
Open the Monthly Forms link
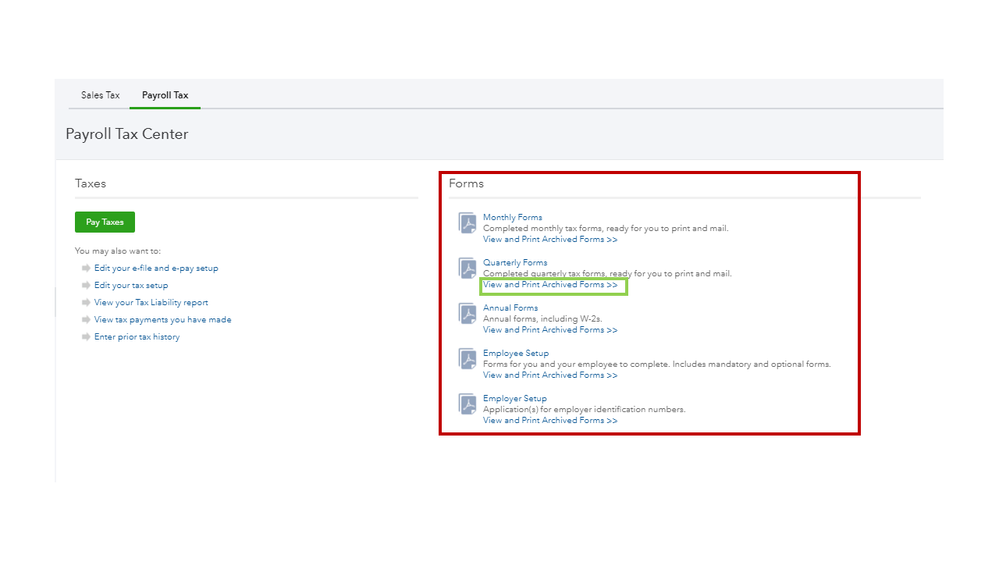tap(512, 217)
